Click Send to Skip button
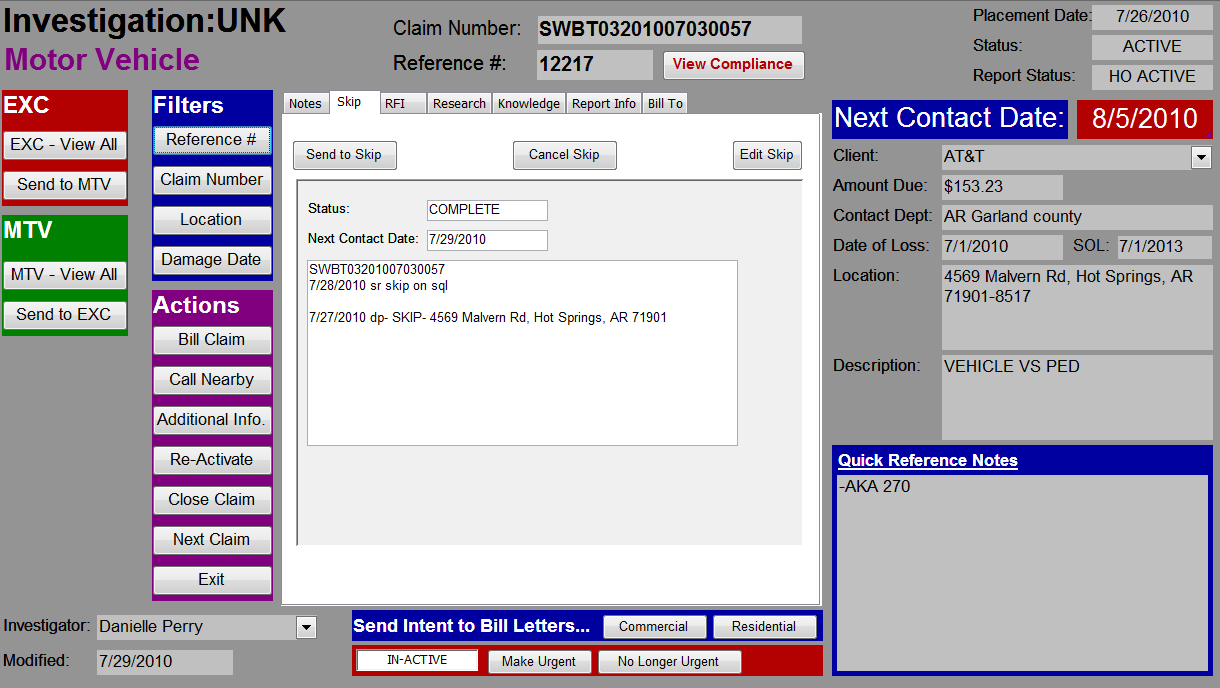1220x688 pixels. point(344,155)
